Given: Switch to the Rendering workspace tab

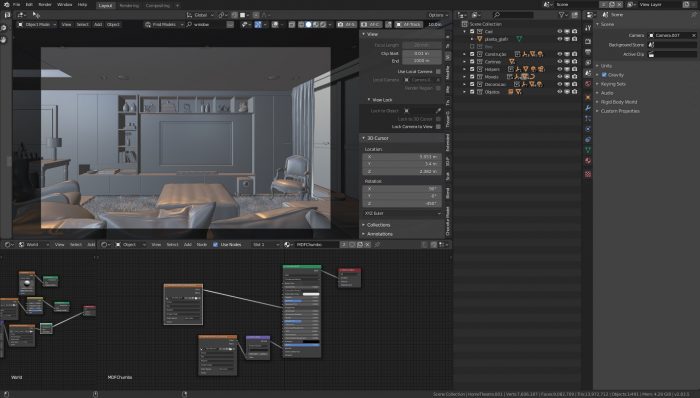Looking at the screenshot, I should click(129, 5).
